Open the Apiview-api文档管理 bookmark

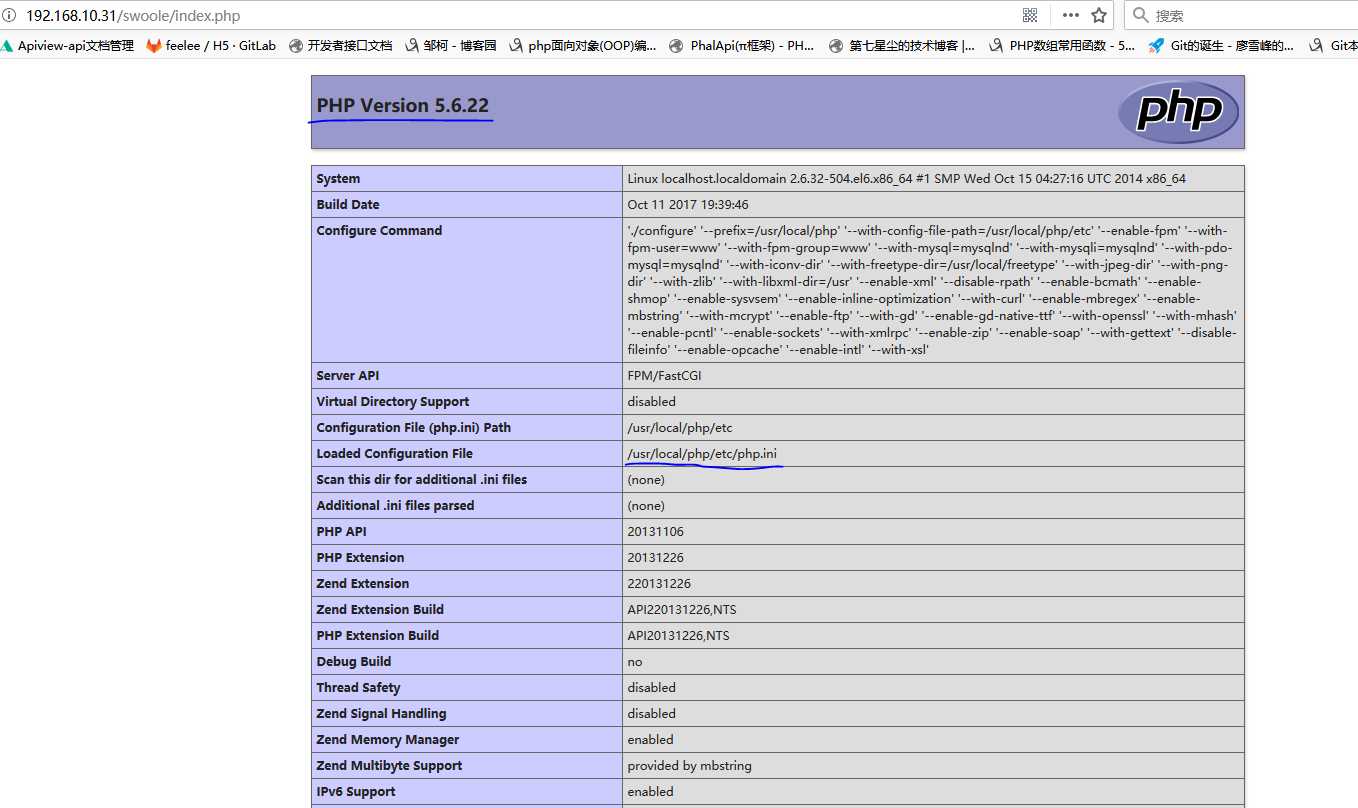pyautogui.click(x=67, y=45)
